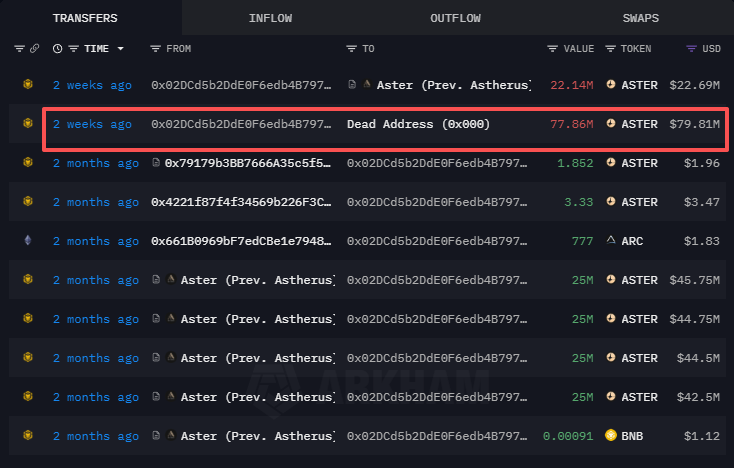
Task: Click the ASTER token icon in burn row
Action: click(611, 124)
